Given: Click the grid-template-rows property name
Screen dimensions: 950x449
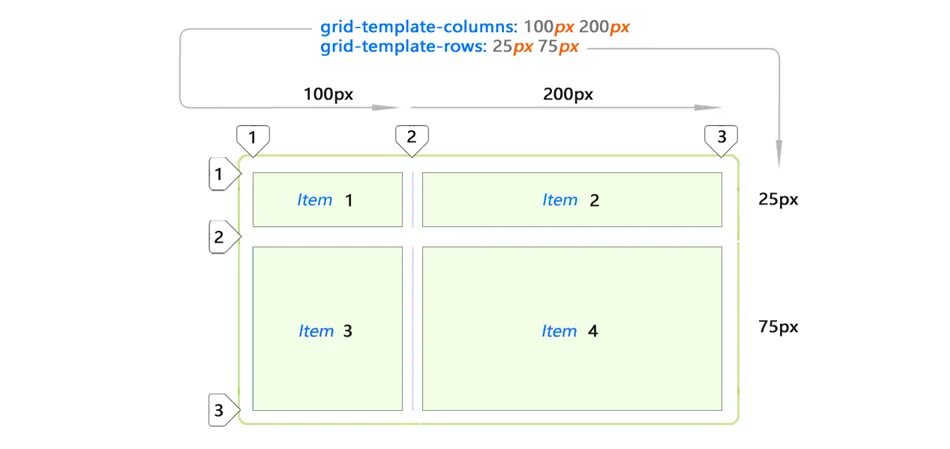Looking at the screenshot, I should [404, 47].
